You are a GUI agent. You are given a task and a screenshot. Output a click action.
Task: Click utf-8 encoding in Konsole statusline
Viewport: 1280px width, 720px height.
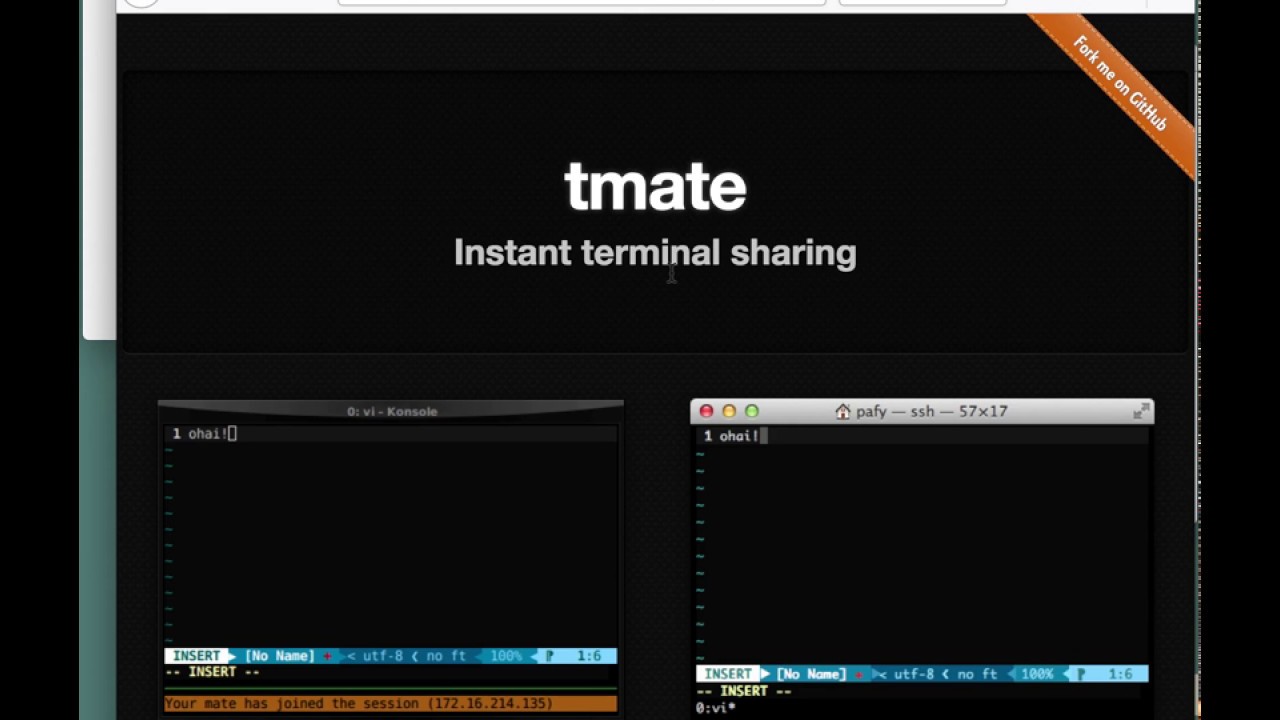click(382, 656)
